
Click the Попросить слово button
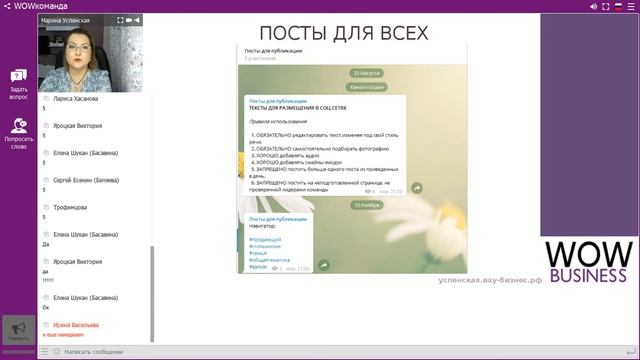19,133
